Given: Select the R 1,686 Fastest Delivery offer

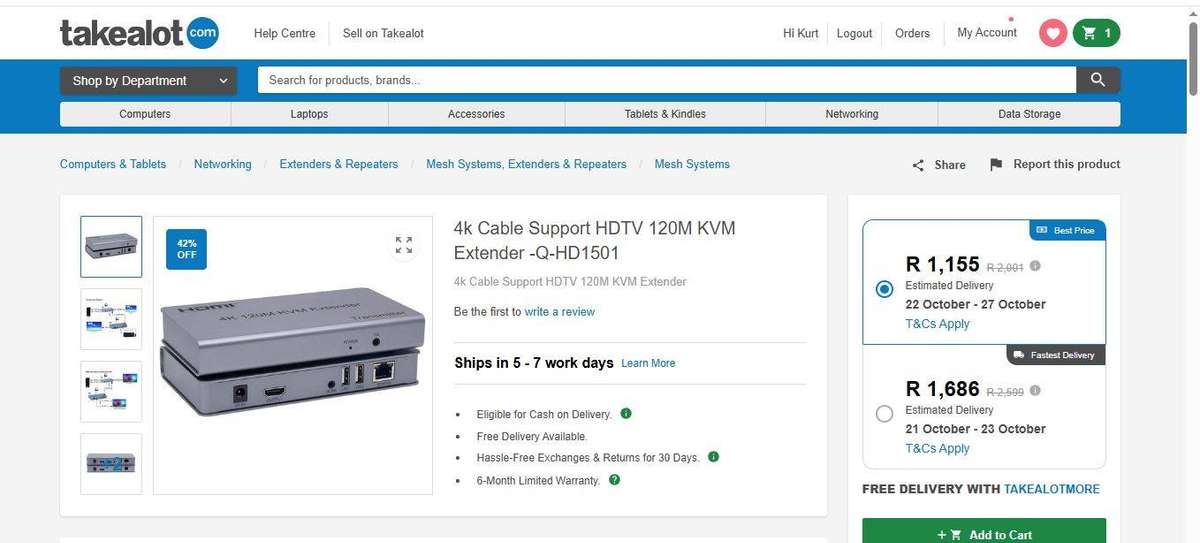Looking at the screenshot, I should [884, 414].
